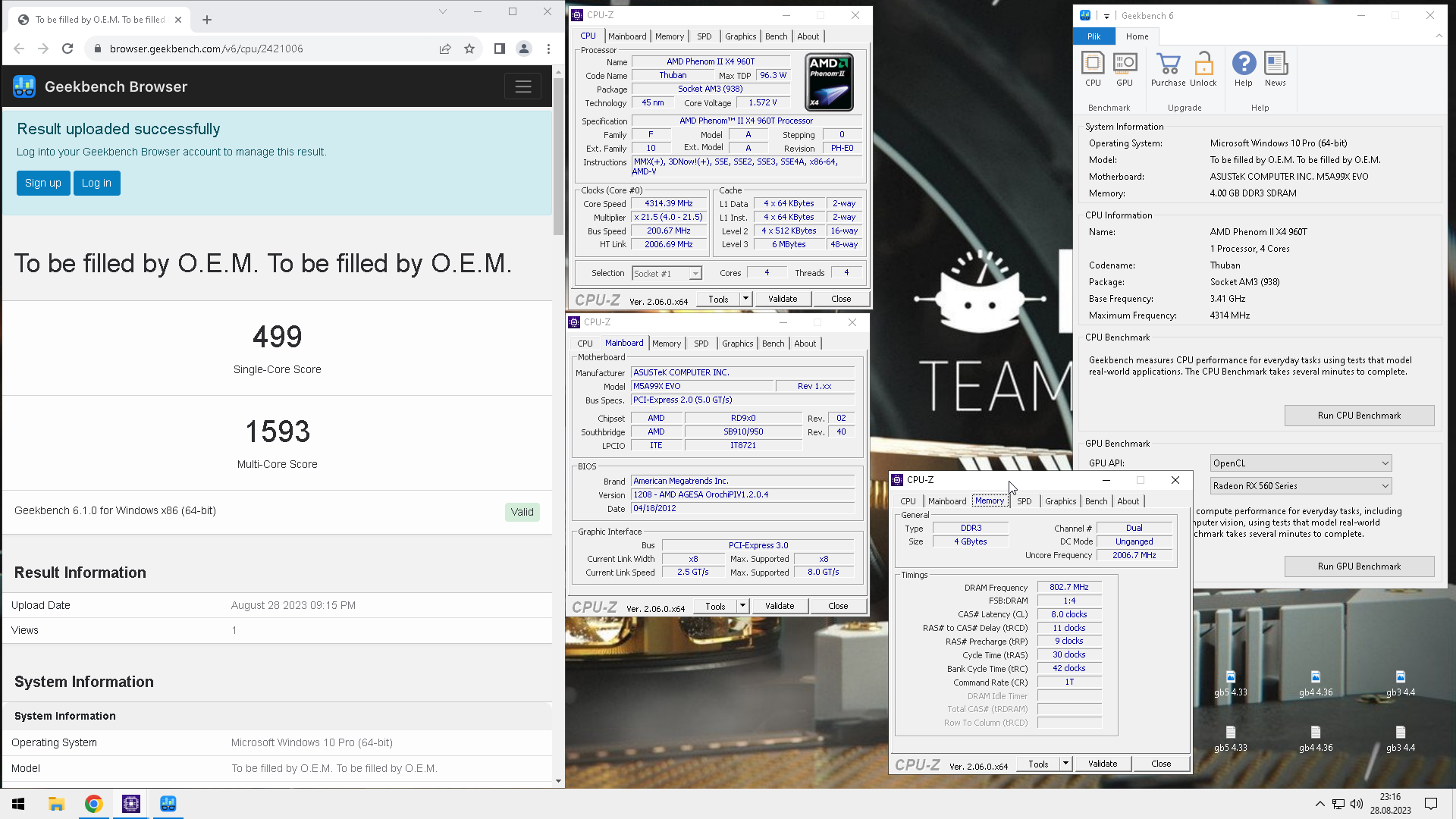Share this page using the share icon

[445, 49]
